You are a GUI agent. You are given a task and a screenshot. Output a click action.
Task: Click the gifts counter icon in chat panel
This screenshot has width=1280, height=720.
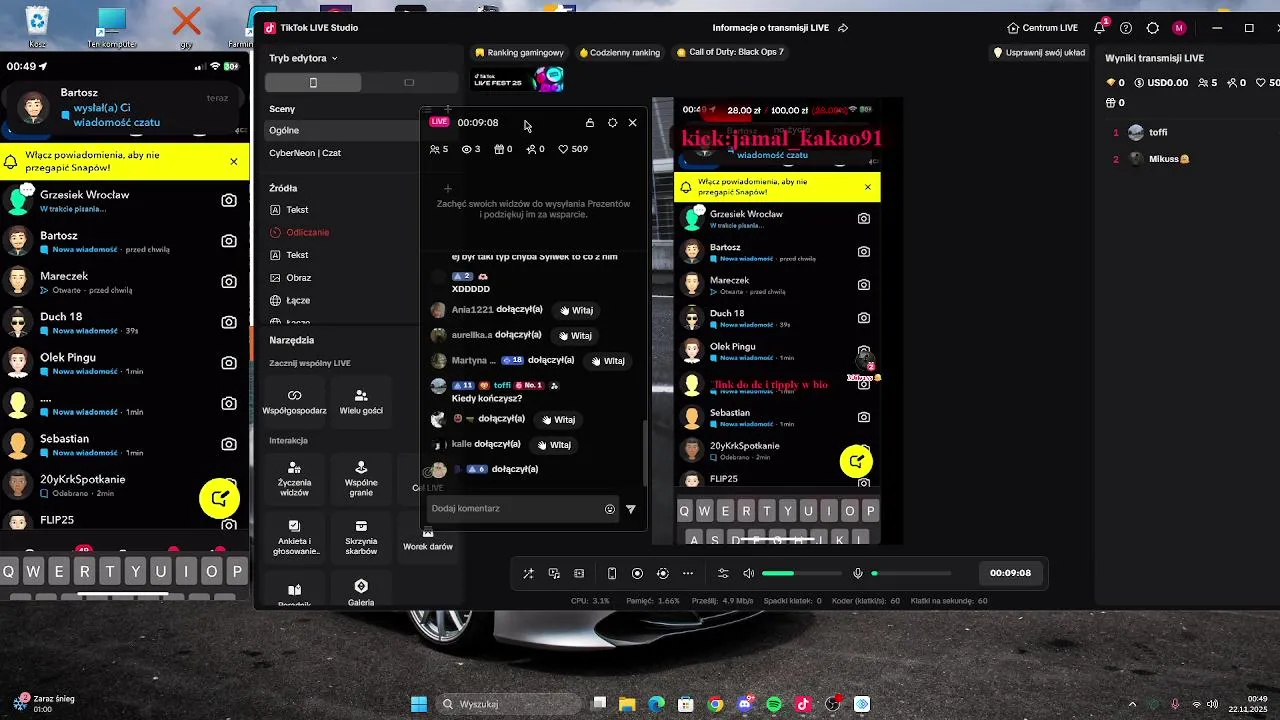pyautogui.click(x=503, y=149)
